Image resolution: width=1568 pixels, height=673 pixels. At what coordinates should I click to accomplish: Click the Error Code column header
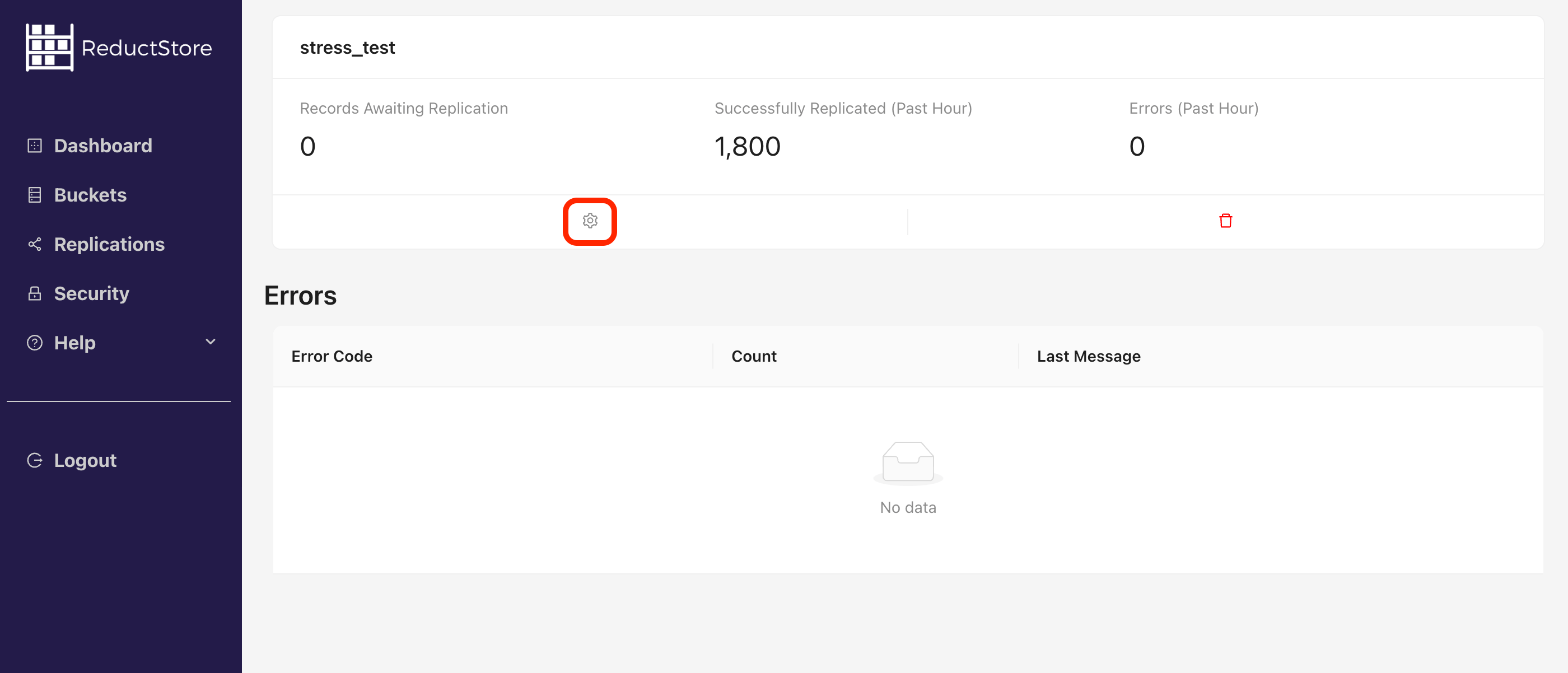(x=332, y=356)
